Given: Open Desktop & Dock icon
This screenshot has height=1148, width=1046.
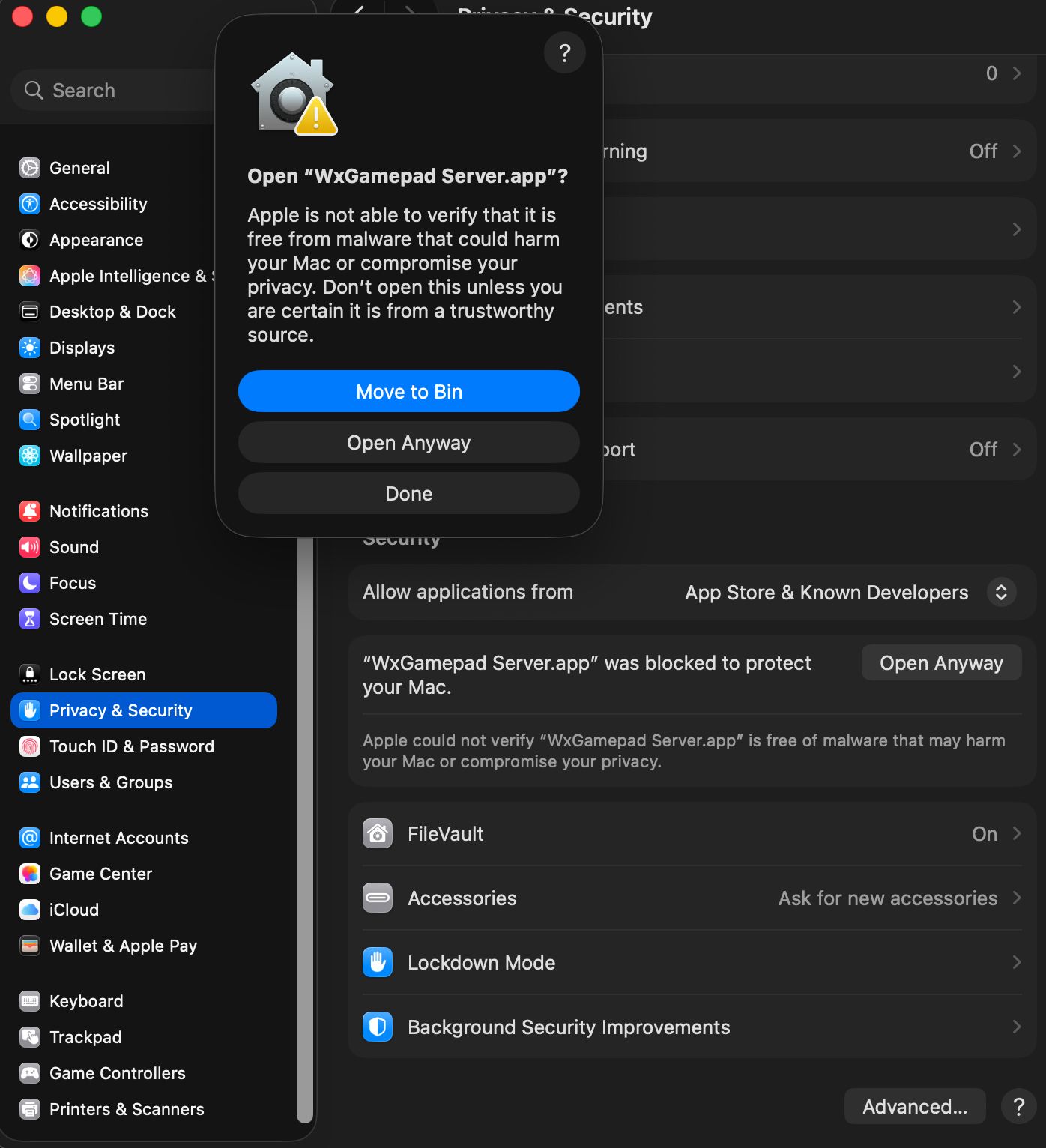Looking at the screenshot, I should point(30,312).
